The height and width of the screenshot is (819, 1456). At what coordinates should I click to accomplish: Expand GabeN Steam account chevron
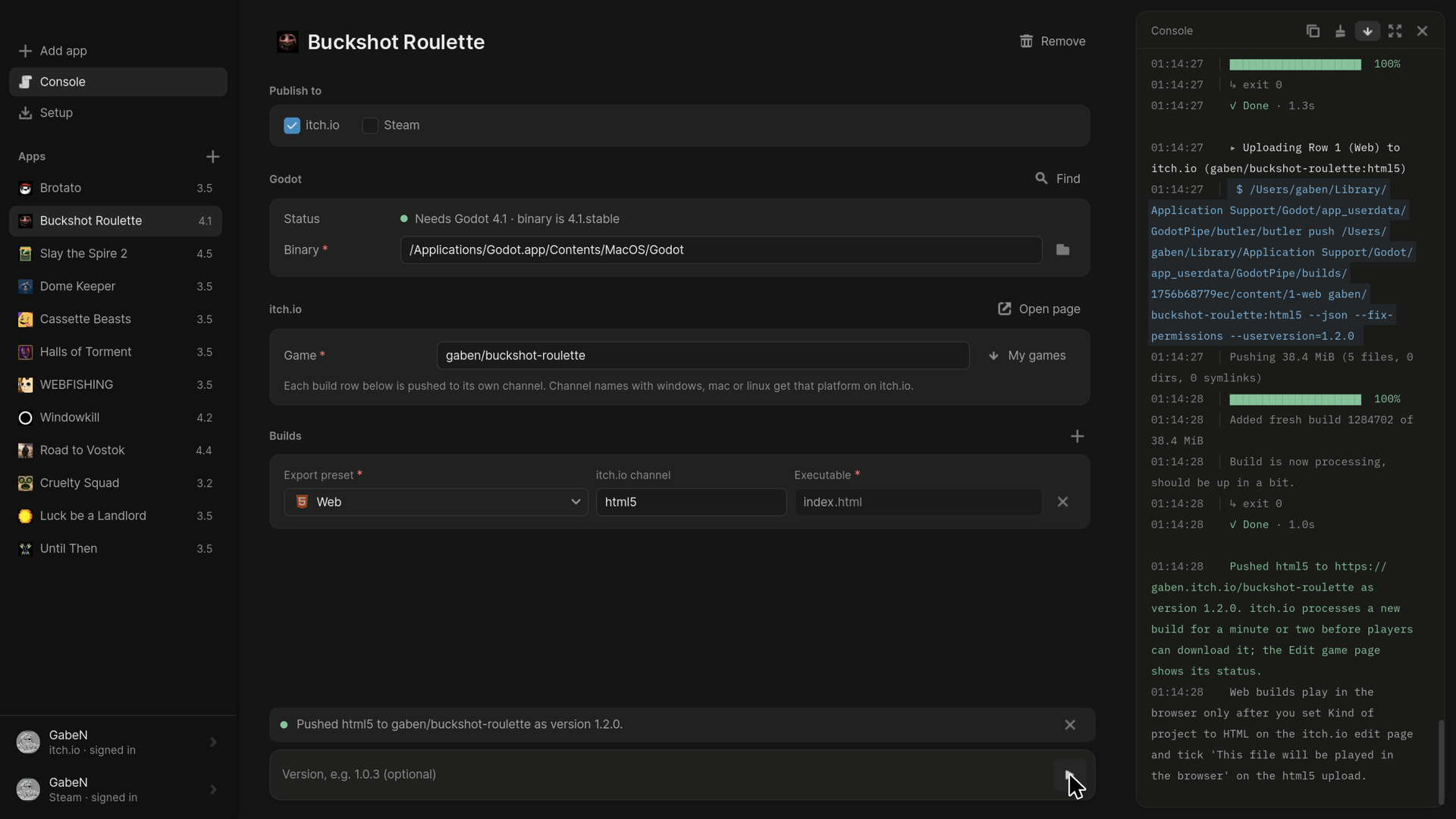click(213, 789)
